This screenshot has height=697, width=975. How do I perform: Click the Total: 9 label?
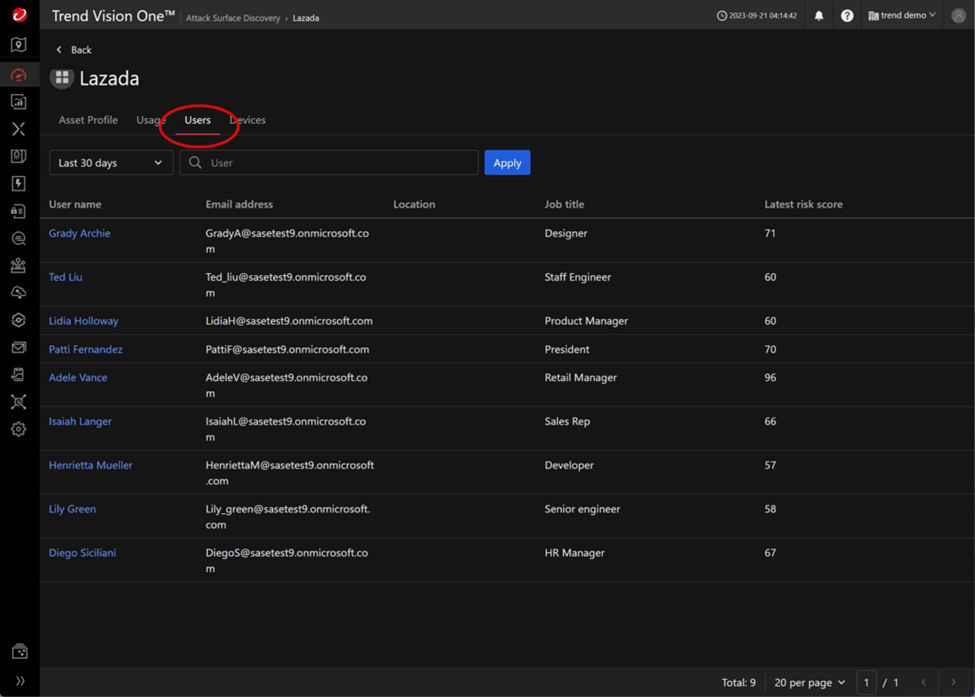[x=739, y=682]
